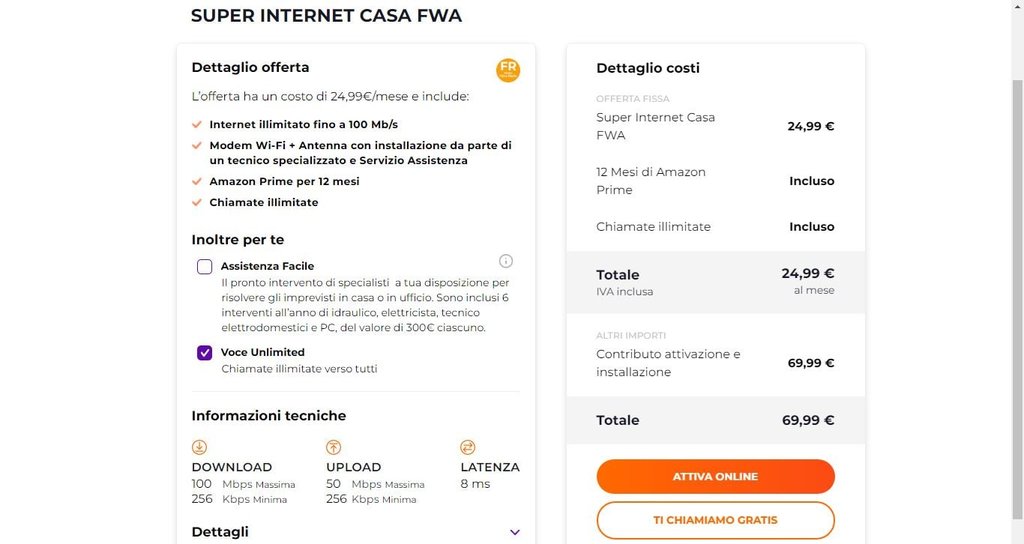Expand the Dettagli section chevron
This screenshot has width=1024, height=544.
[x=515, y=532]
